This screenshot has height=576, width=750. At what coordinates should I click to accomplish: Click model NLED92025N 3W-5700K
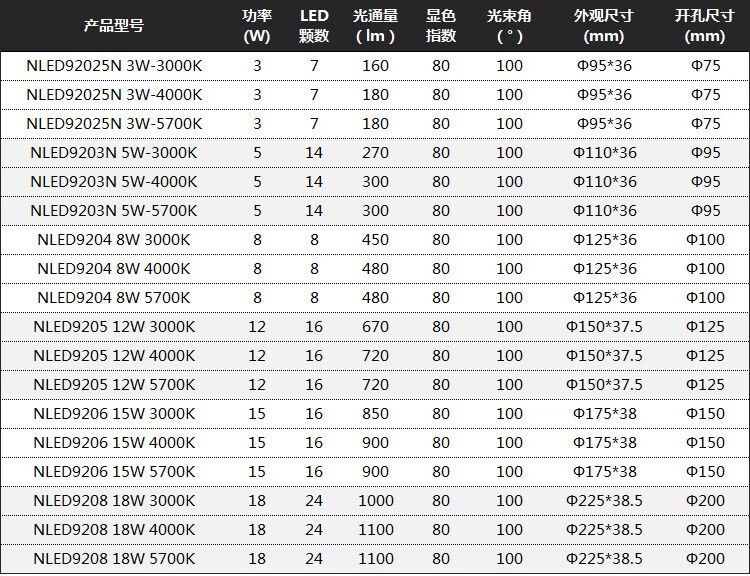[x=114, y=123]
